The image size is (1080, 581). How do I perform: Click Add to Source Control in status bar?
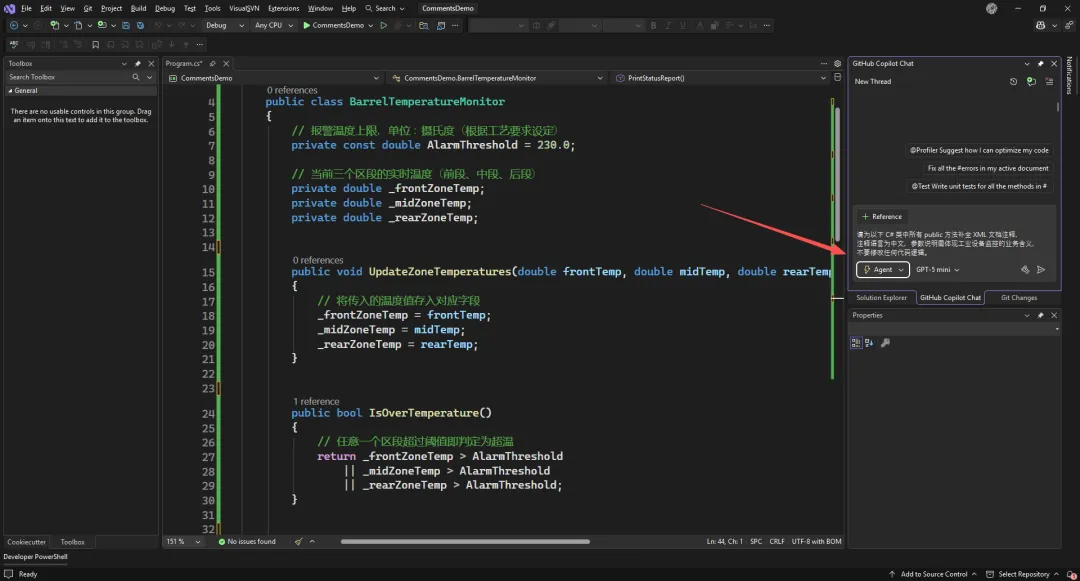933,574
